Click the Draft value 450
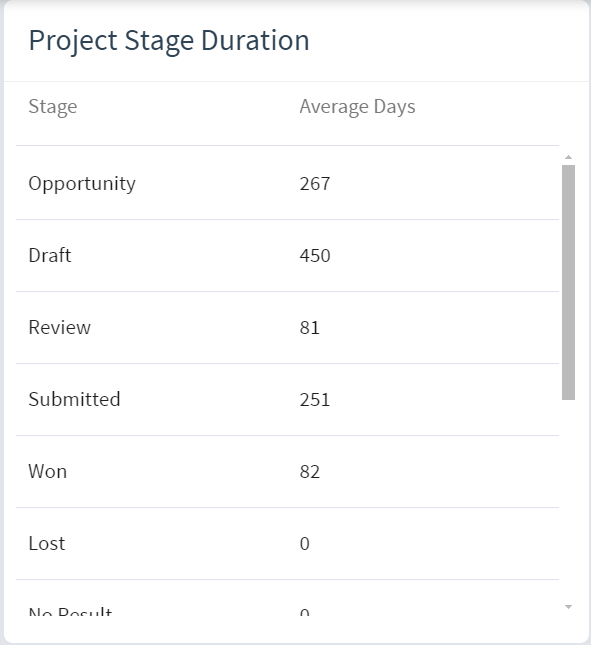The height and width of the screenshot is (645, 591). 315,255
